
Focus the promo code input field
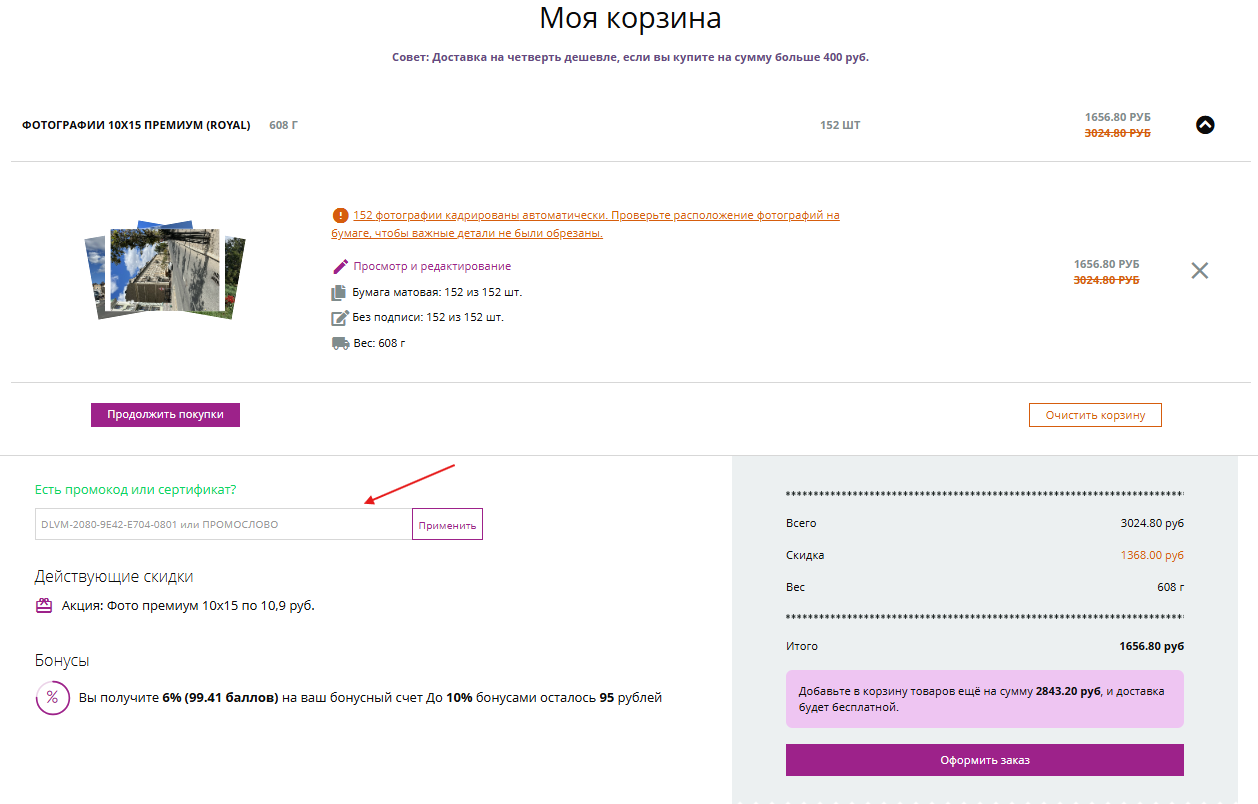tap(223, 524)
